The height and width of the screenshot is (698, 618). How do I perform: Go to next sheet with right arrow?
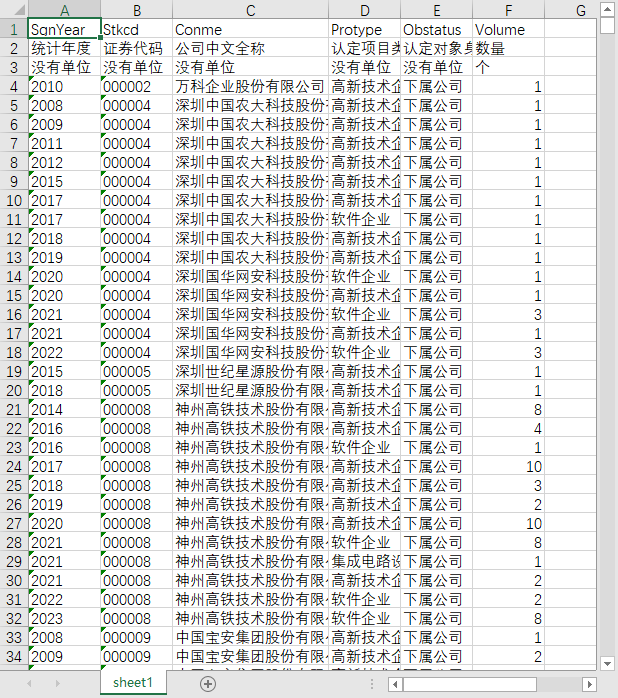click(57, 683)
